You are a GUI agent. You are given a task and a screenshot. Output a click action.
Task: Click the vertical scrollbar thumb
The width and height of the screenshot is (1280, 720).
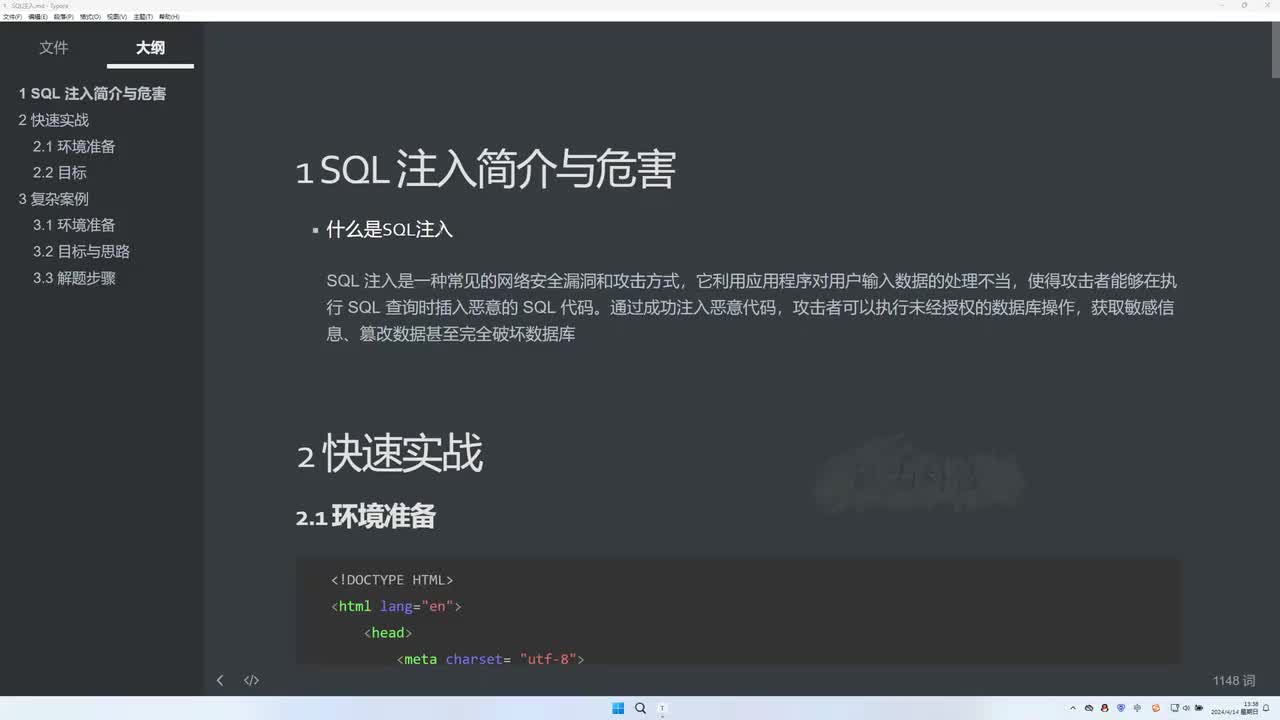pos(1275,51)
